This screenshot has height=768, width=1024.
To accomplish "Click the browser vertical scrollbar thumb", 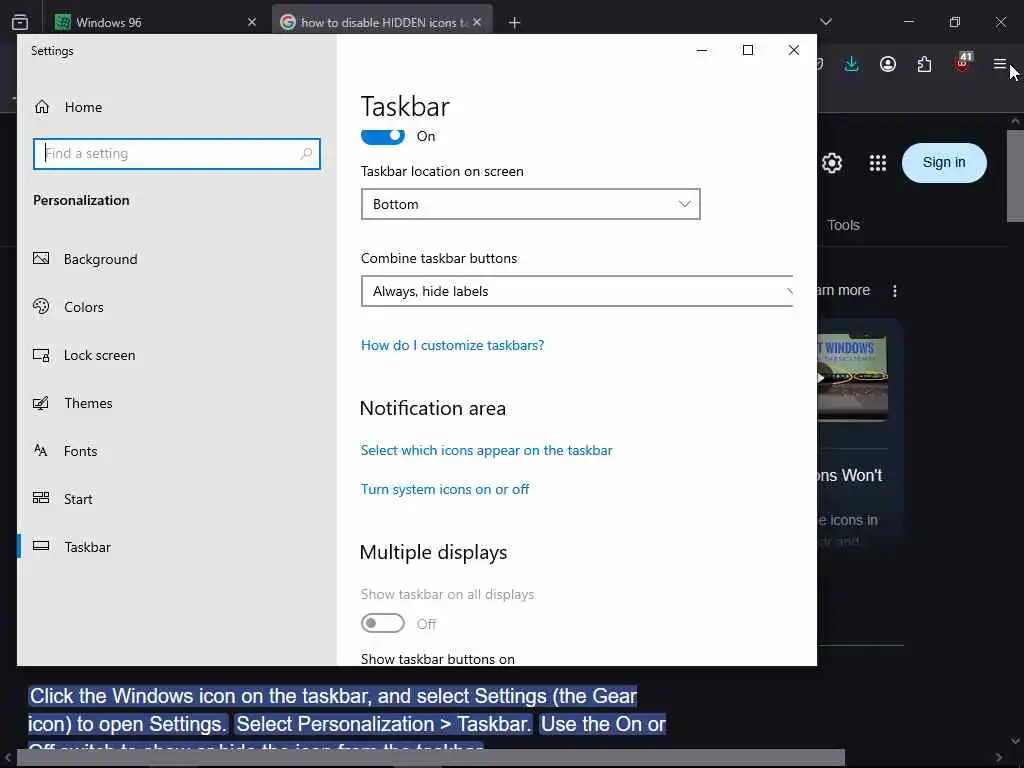I will [x=1015, y=176].
